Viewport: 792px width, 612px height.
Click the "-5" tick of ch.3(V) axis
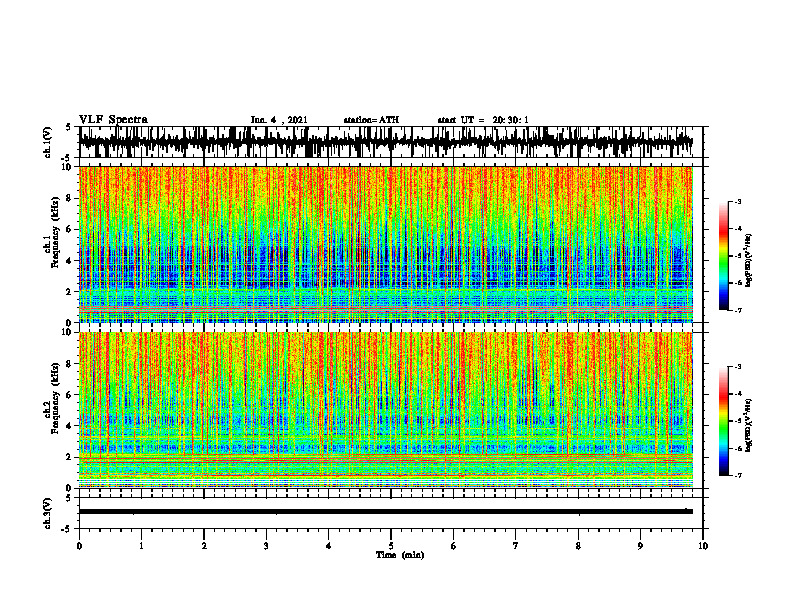click(x=67, y=529)
